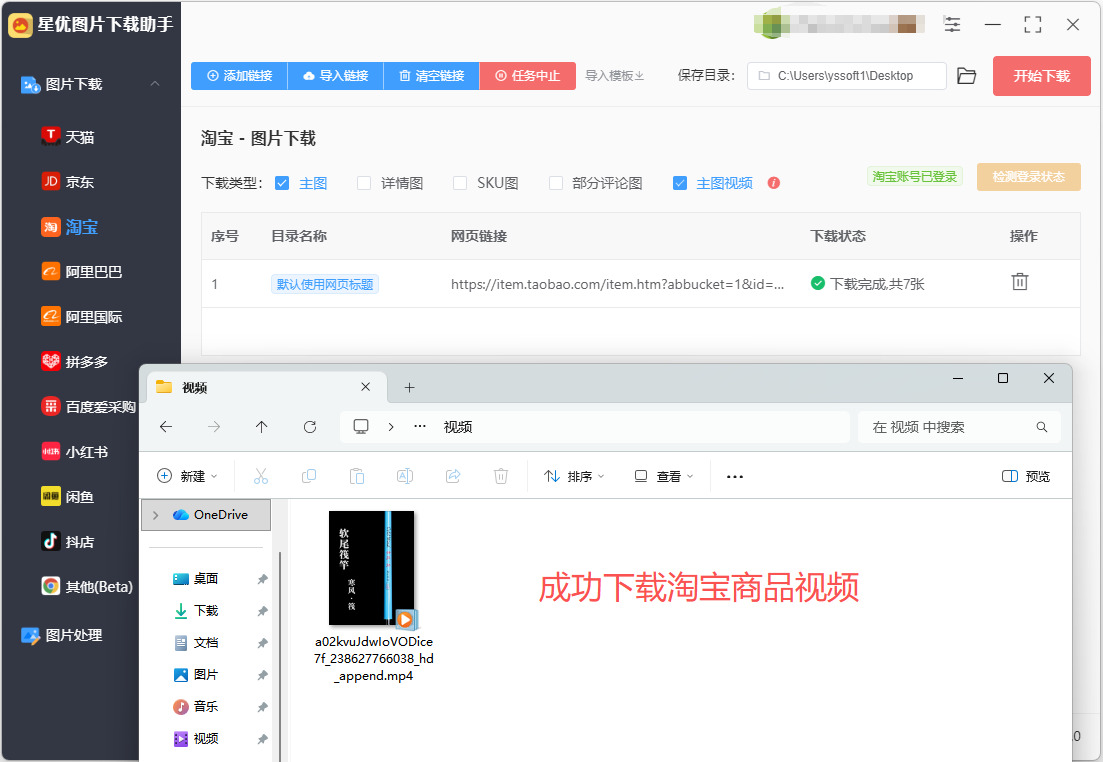Click the a02kvuJdwIoVODice7f mp4 file name

(x=374, y=659)
